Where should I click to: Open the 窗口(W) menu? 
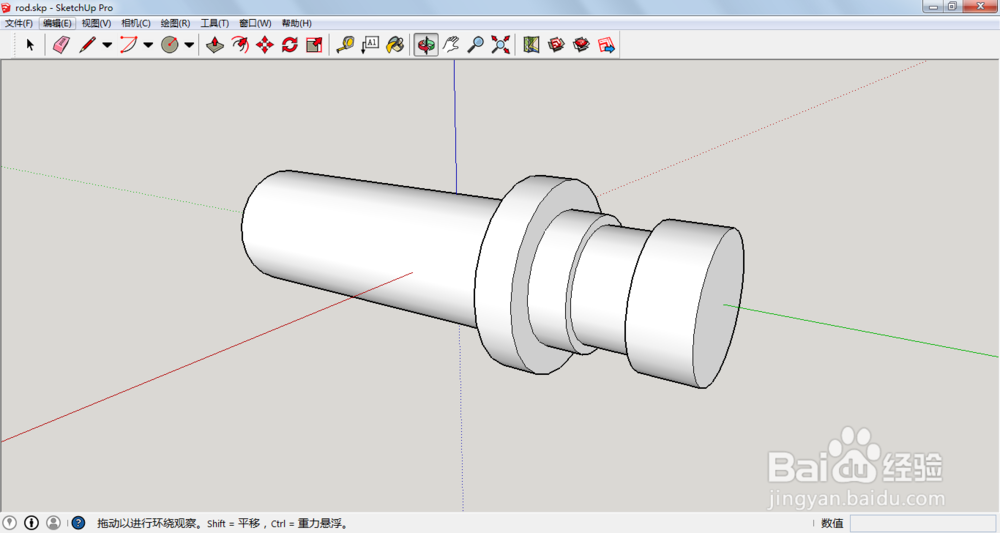click(x=255, y=23)
